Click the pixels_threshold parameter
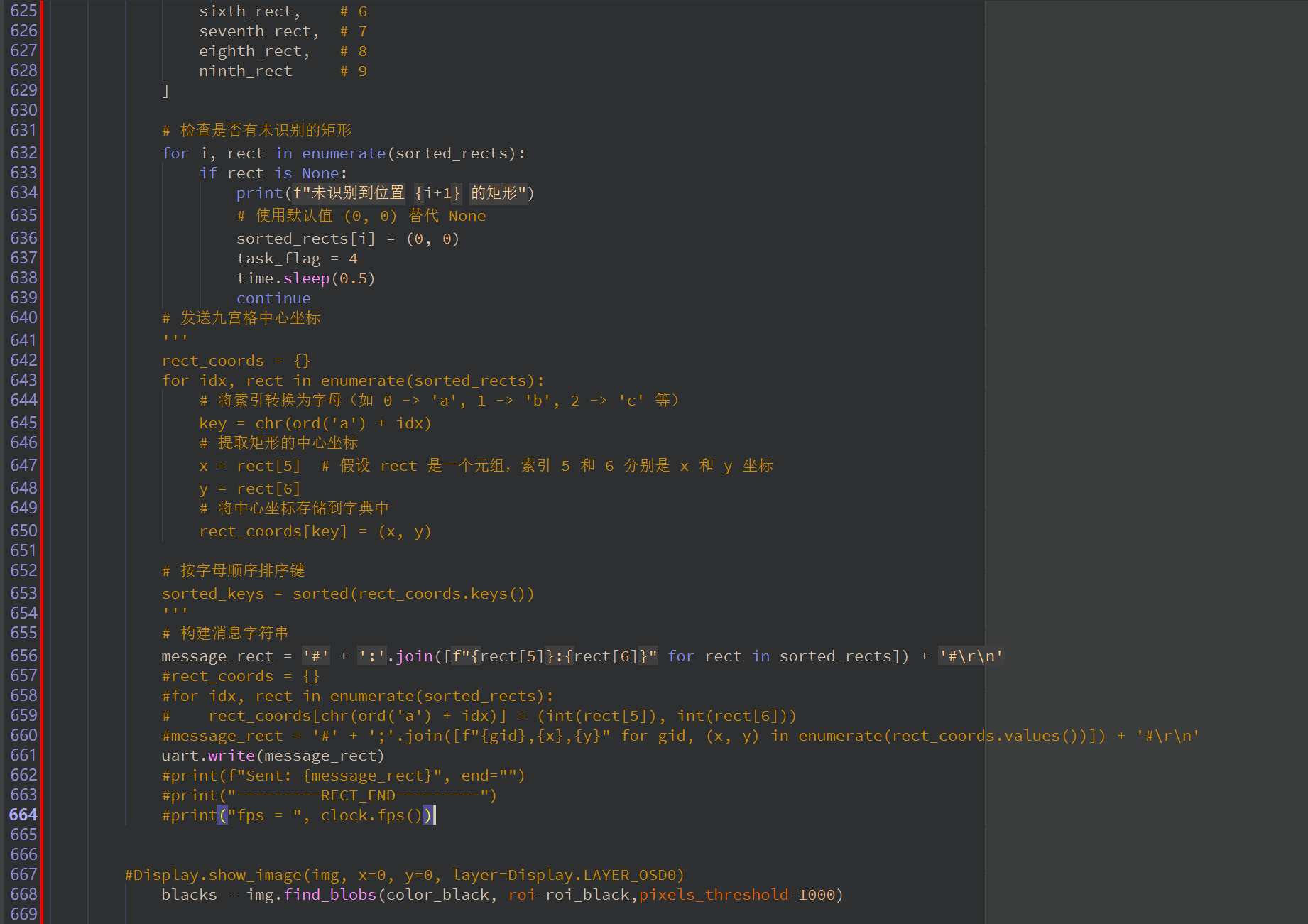The height and width of the screenshot is (924, 1308). pos(713,895)
